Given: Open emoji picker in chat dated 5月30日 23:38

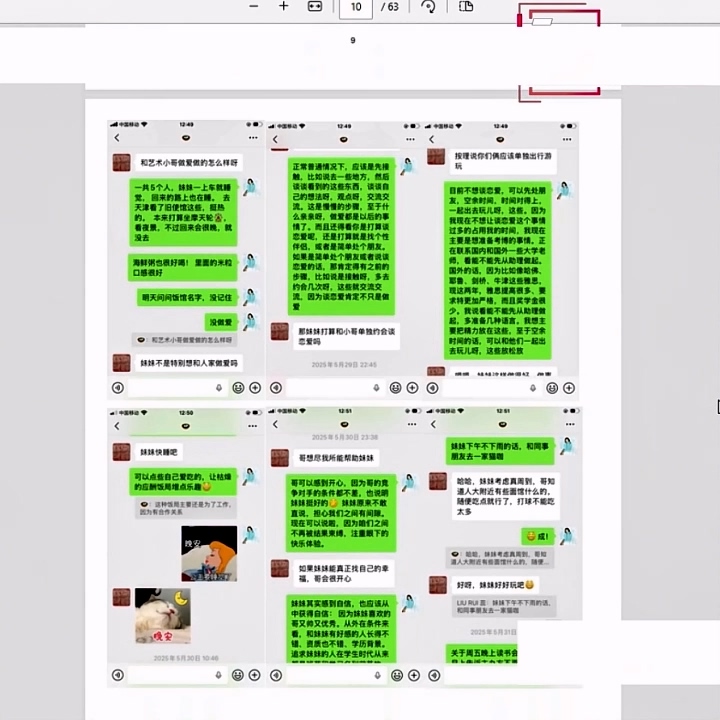Looking at the screenshot, I should [x=397, y=675].
